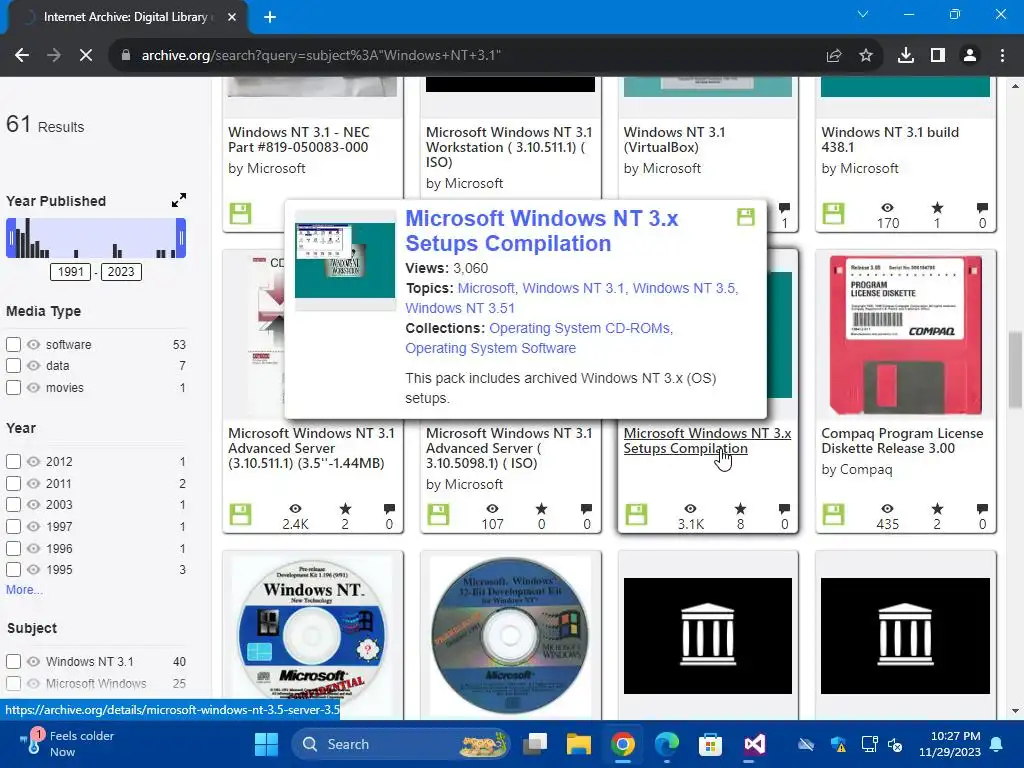
Task: Check the data media type checkbox
Action: coord(13,366)
